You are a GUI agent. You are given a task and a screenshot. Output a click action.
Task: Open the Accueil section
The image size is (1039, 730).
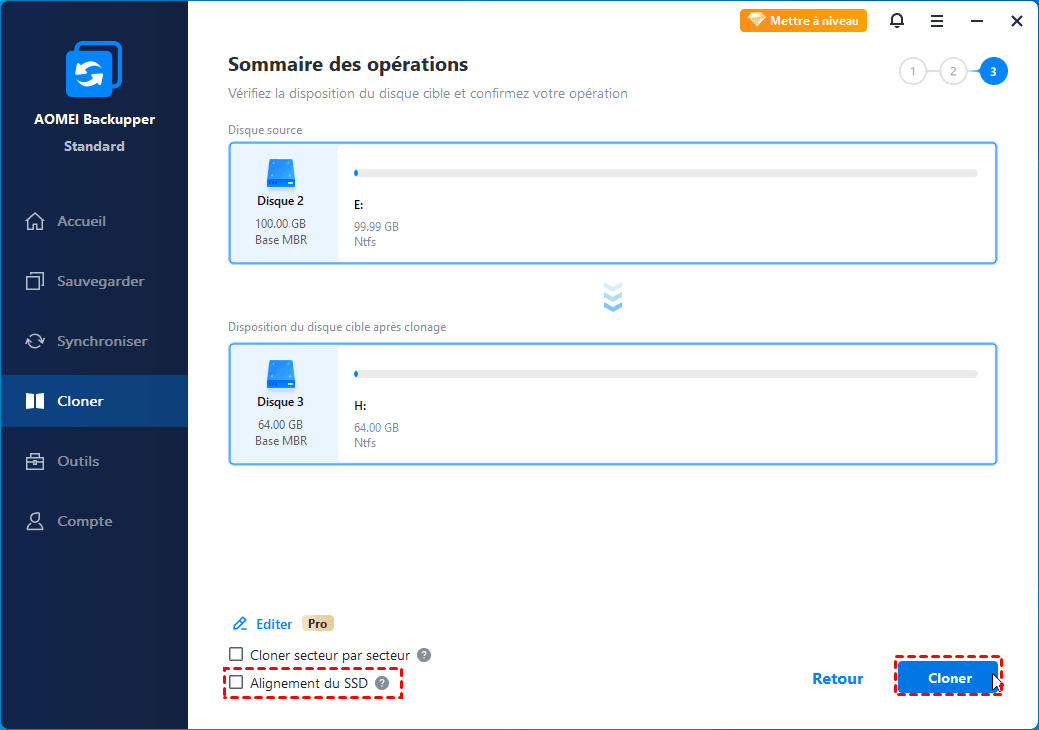coord(94,221)
